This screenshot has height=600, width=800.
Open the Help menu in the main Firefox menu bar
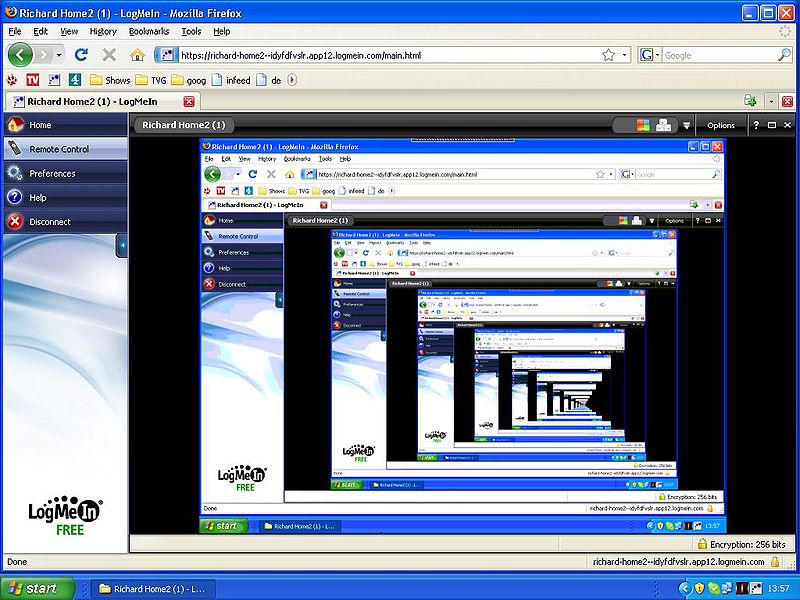click(x=221, y=32)
